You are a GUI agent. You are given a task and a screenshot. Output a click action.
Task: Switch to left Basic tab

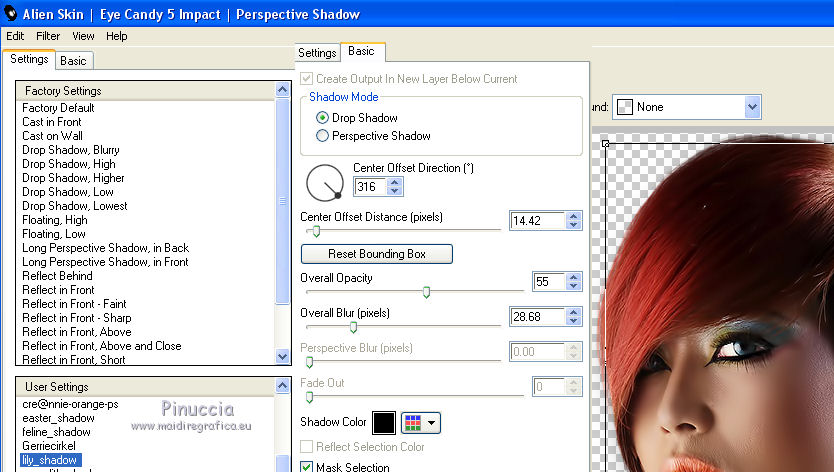tap(73, 61)
